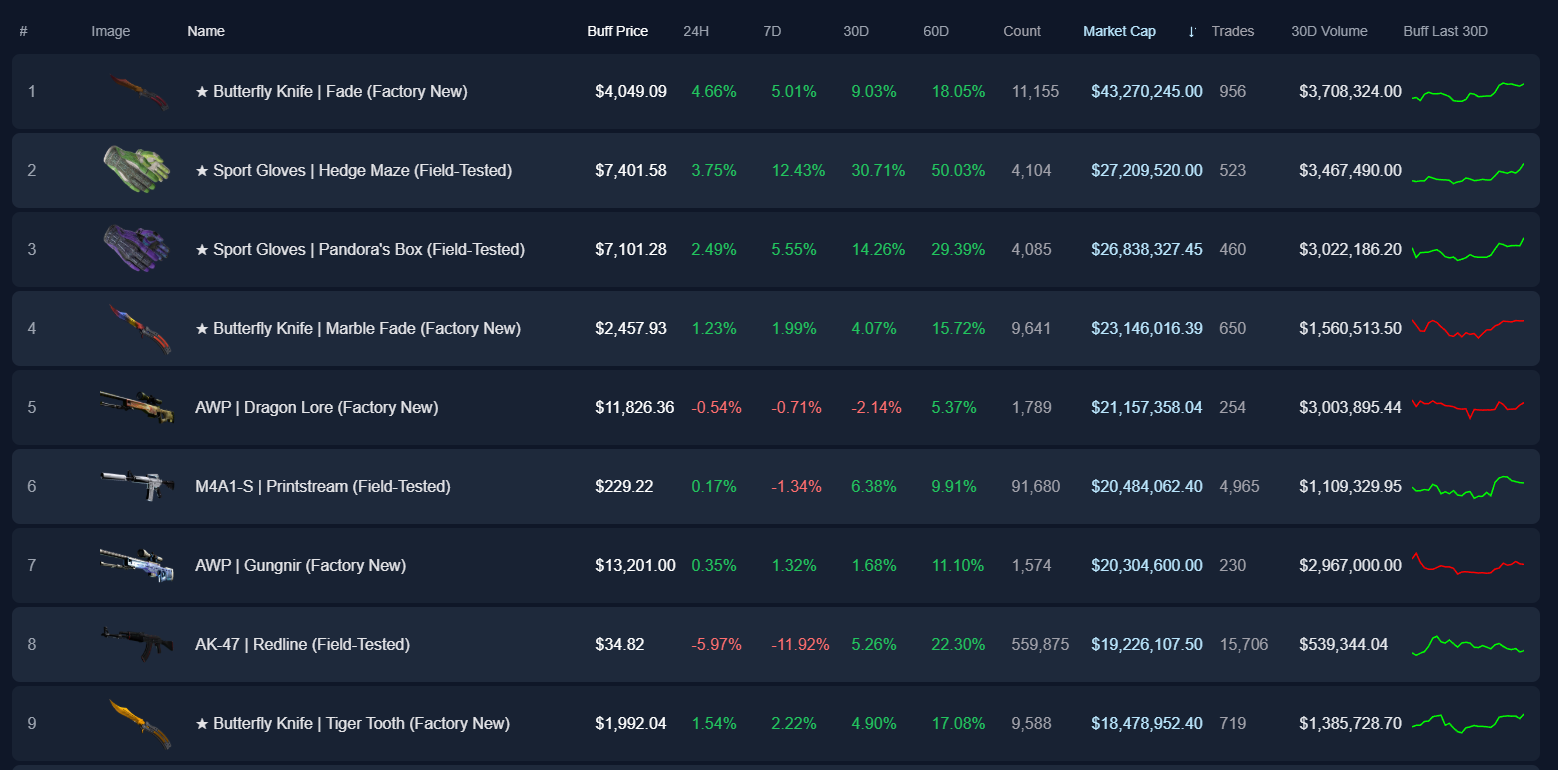Sort by Count column header
This screenshot has width=1558, height=770.
point(1022,31)
